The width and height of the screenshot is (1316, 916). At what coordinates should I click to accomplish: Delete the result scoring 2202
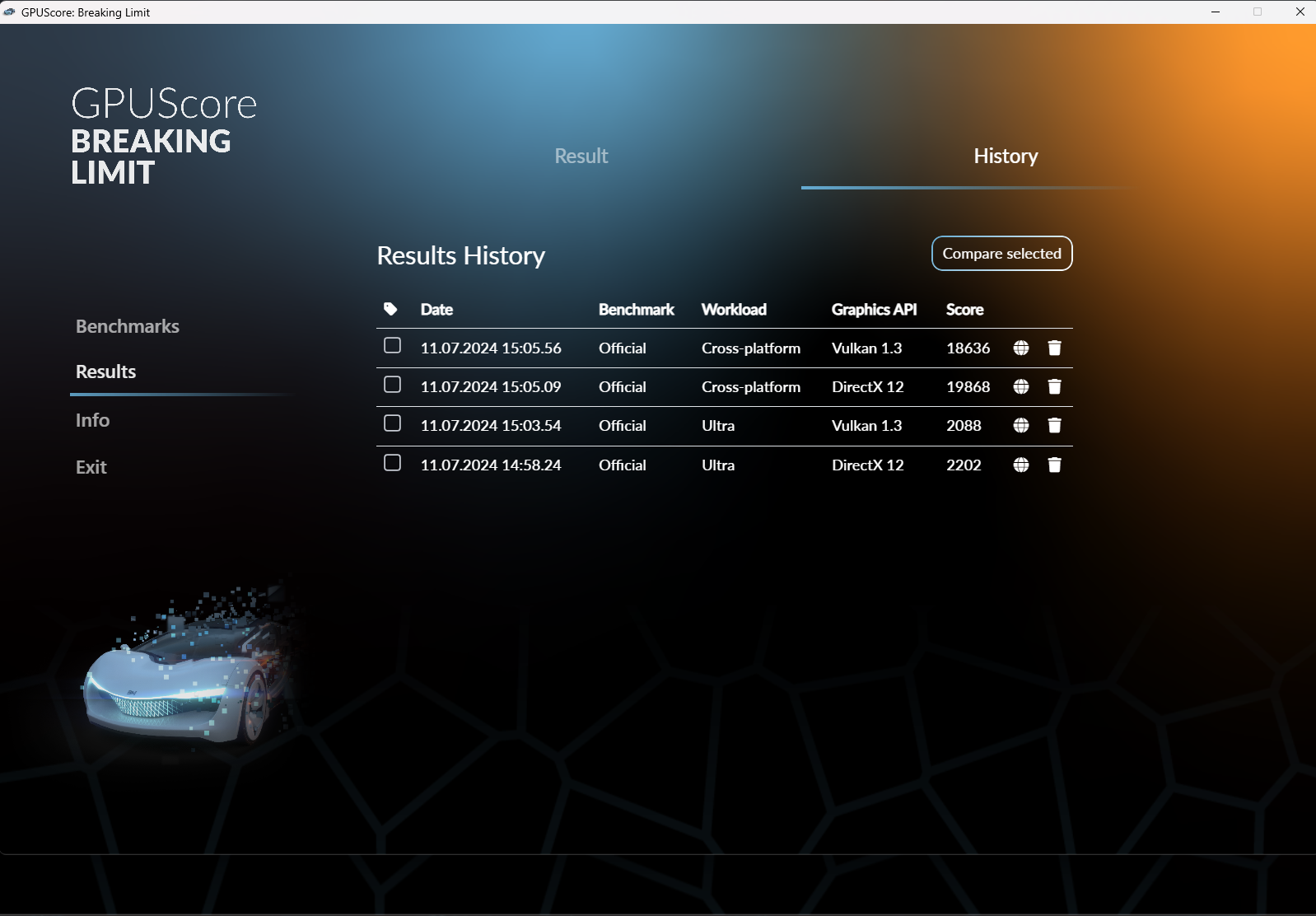(x=1054, y=465)
